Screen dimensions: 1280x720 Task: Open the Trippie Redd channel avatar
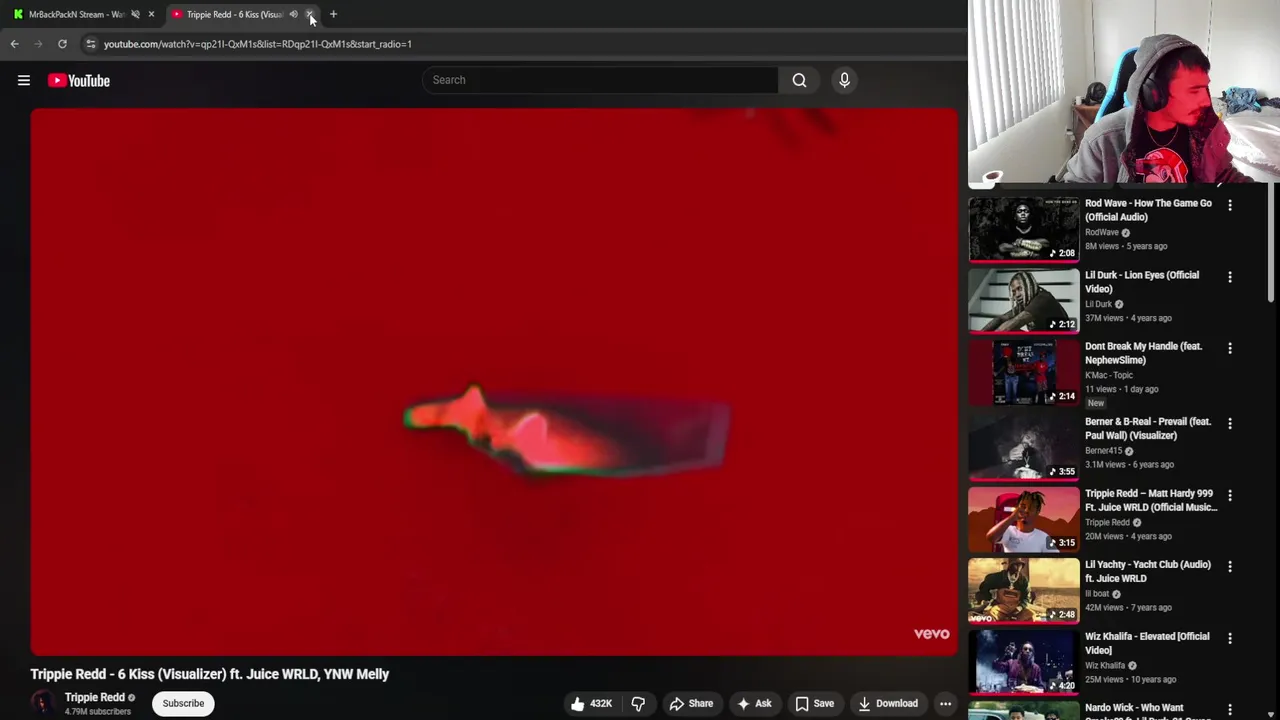pos(42,703)
